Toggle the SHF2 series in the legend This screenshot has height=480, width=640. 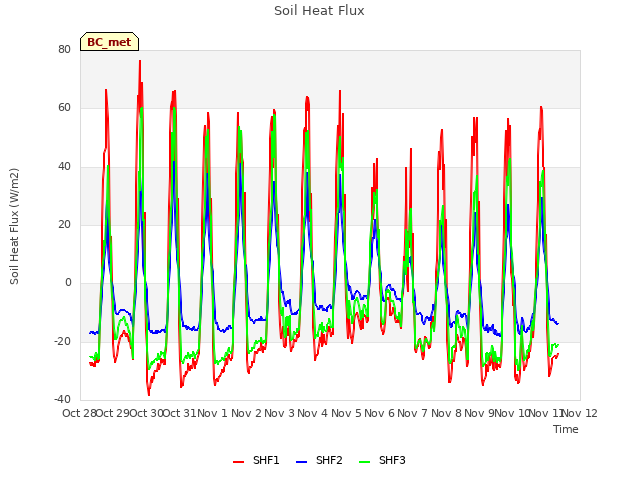(x=319, y=460)
